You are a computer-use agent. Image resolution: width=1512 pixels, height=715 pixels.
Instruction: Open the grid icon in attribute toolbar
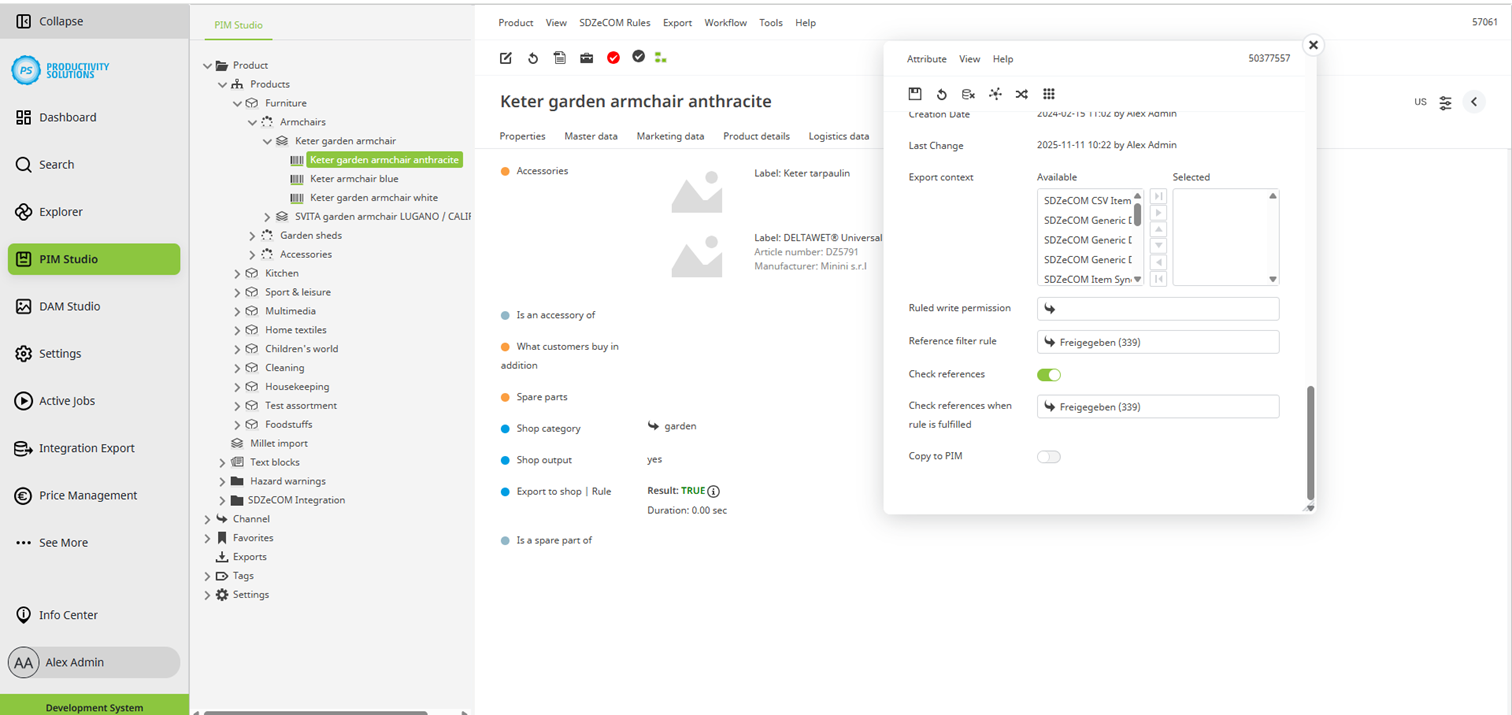pos(1048,94)
